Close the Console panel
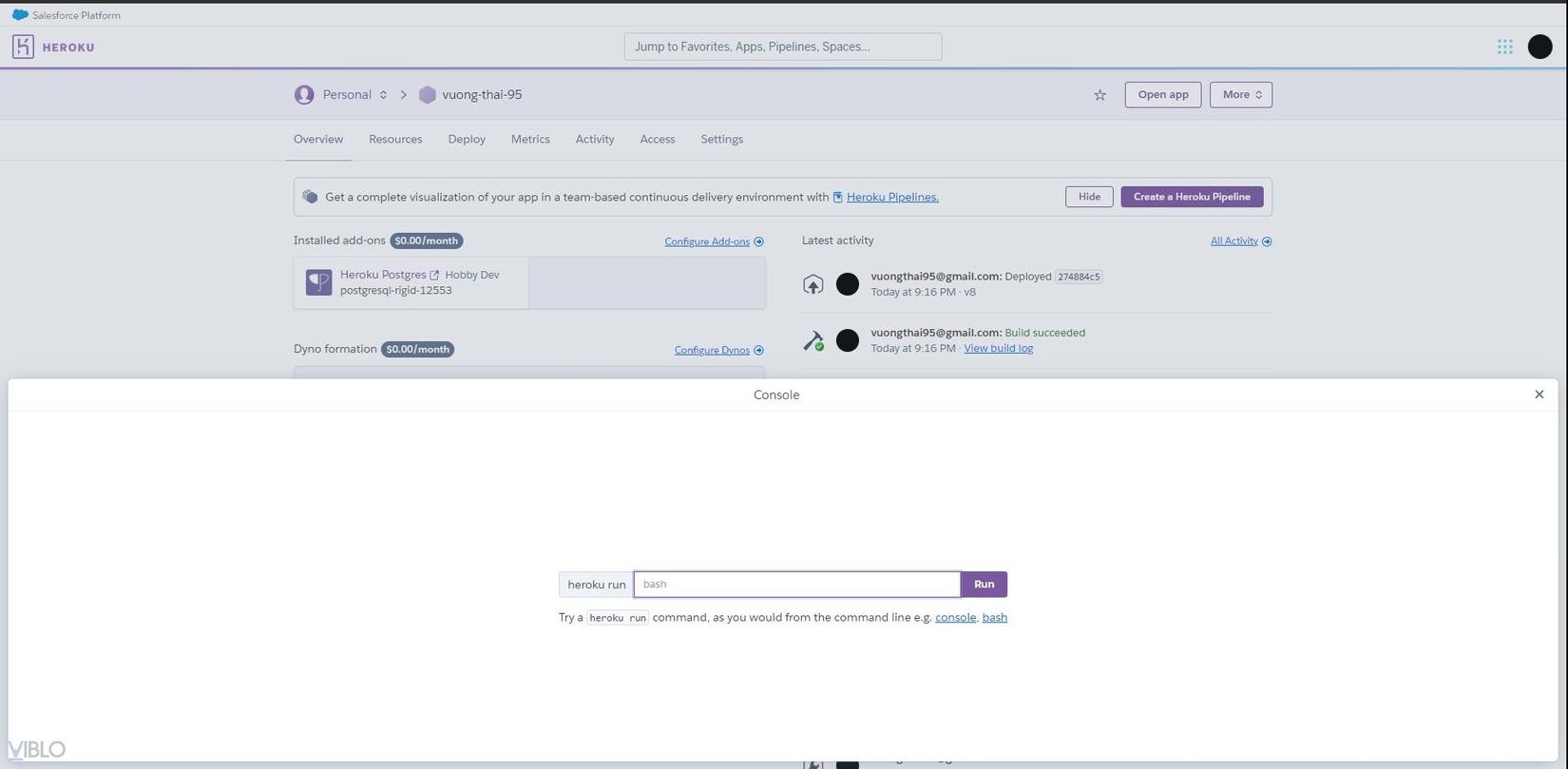This screenshot has height=769, width=1568. click(1539, 394)
